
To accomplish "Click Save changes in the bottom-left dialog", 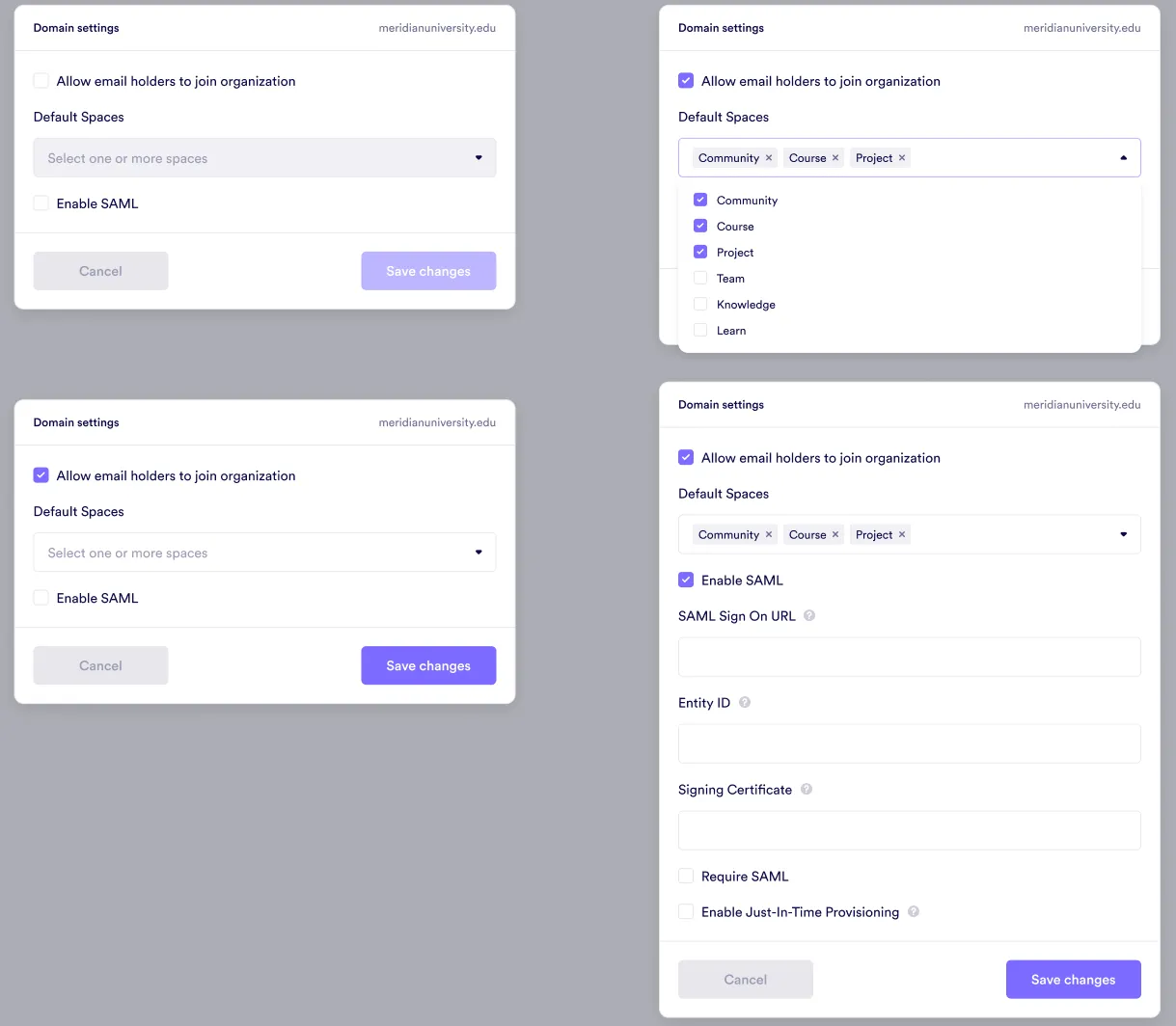I will (428, 665).
